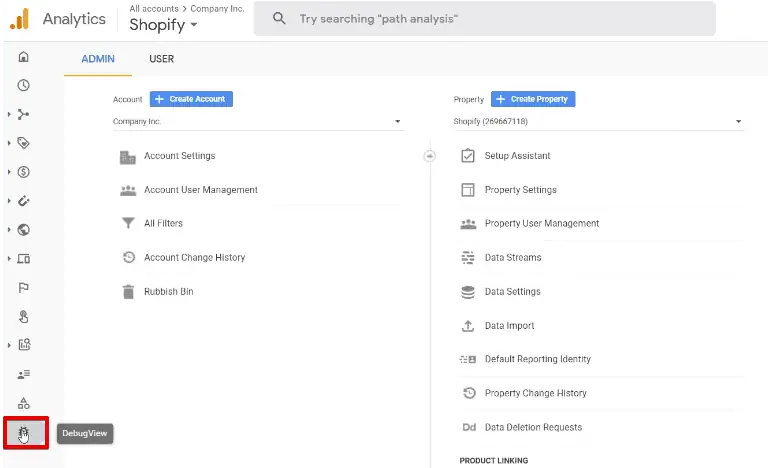
Task: Click the Data Deletion Requests Dd icon
Action: tap(469, 427)
